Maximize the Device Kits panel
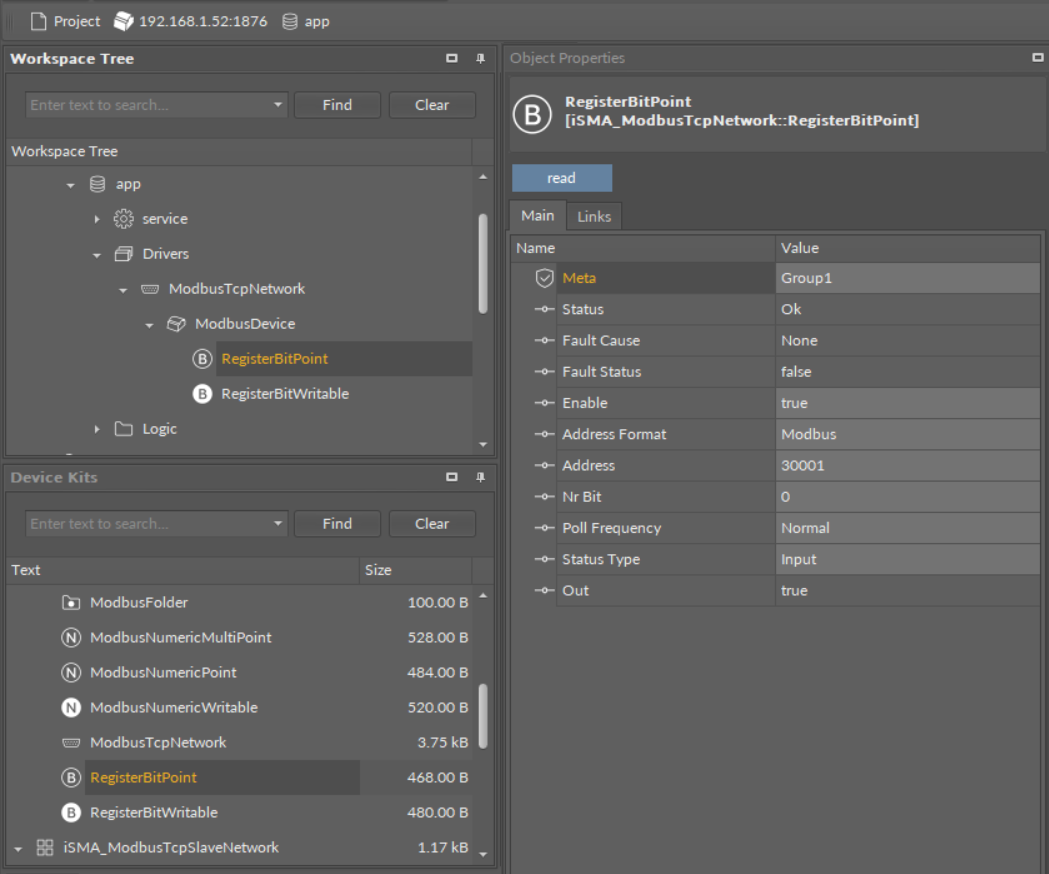Image resolution: width=1049 pixels, height=874 pixels. tap(452, 478)
